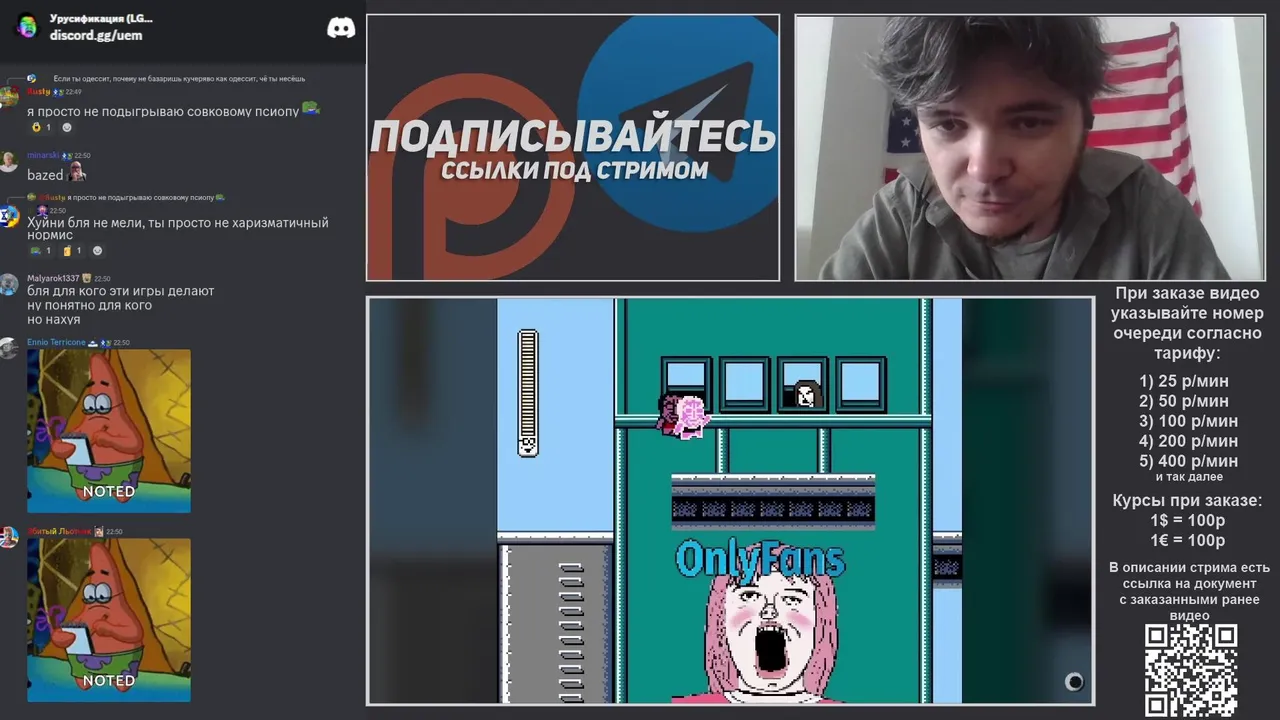Select username Malyarok1337
Screen dimensions: 1280x720
[53, 278]
